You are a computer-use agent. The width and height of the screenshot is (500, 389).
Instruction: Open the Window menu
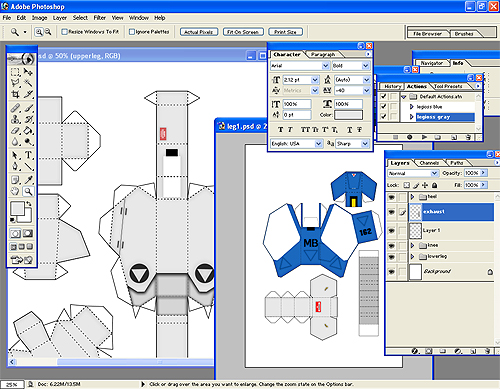coord(139,18)
